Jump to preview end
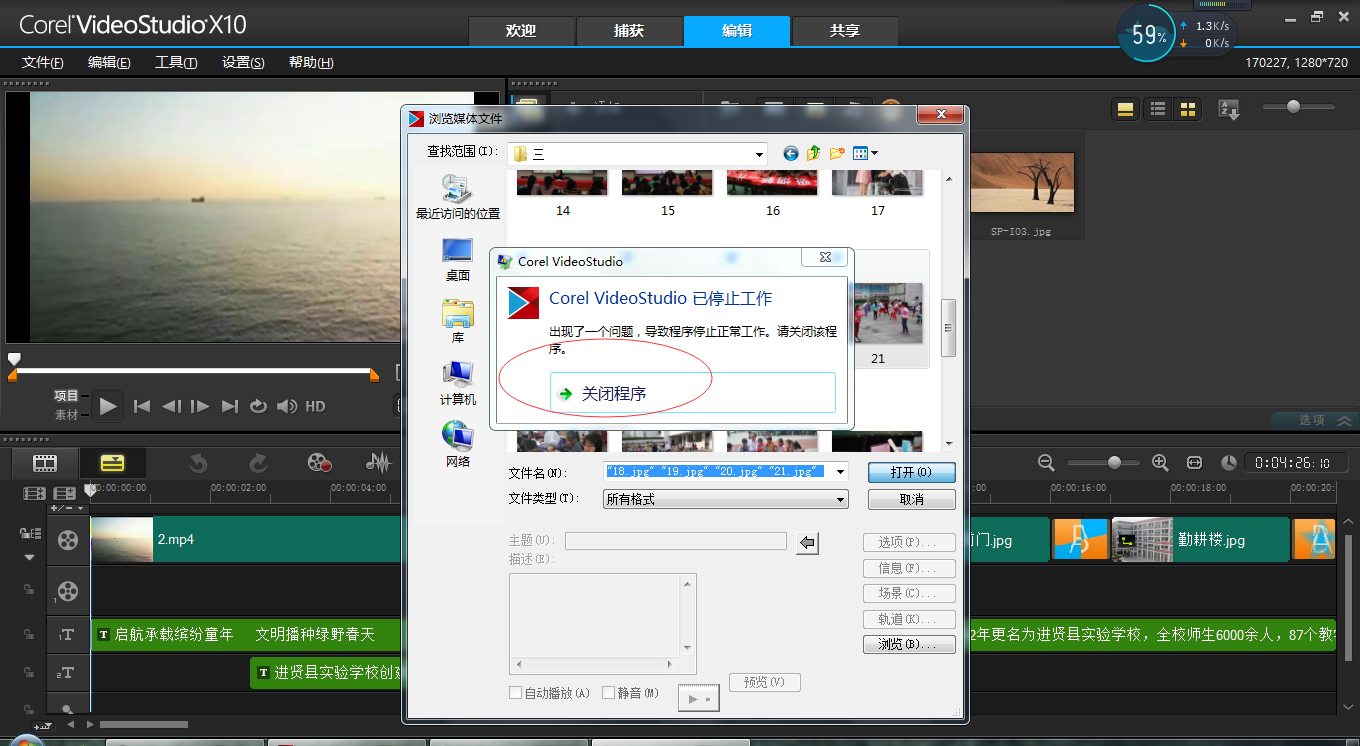 pyautogui.click(x=230, y=406)
